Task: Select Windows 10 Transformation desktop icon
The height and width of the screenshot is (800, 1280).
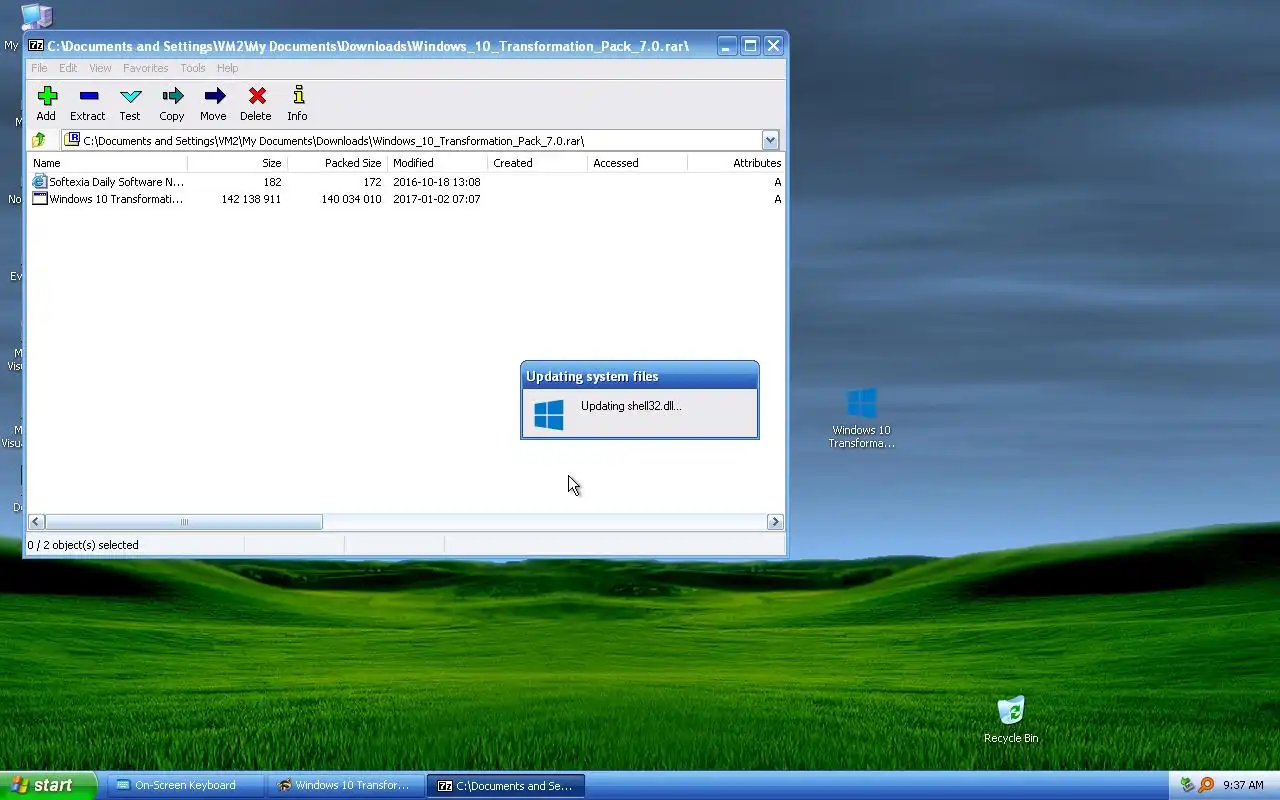Action: click(861, 418)
